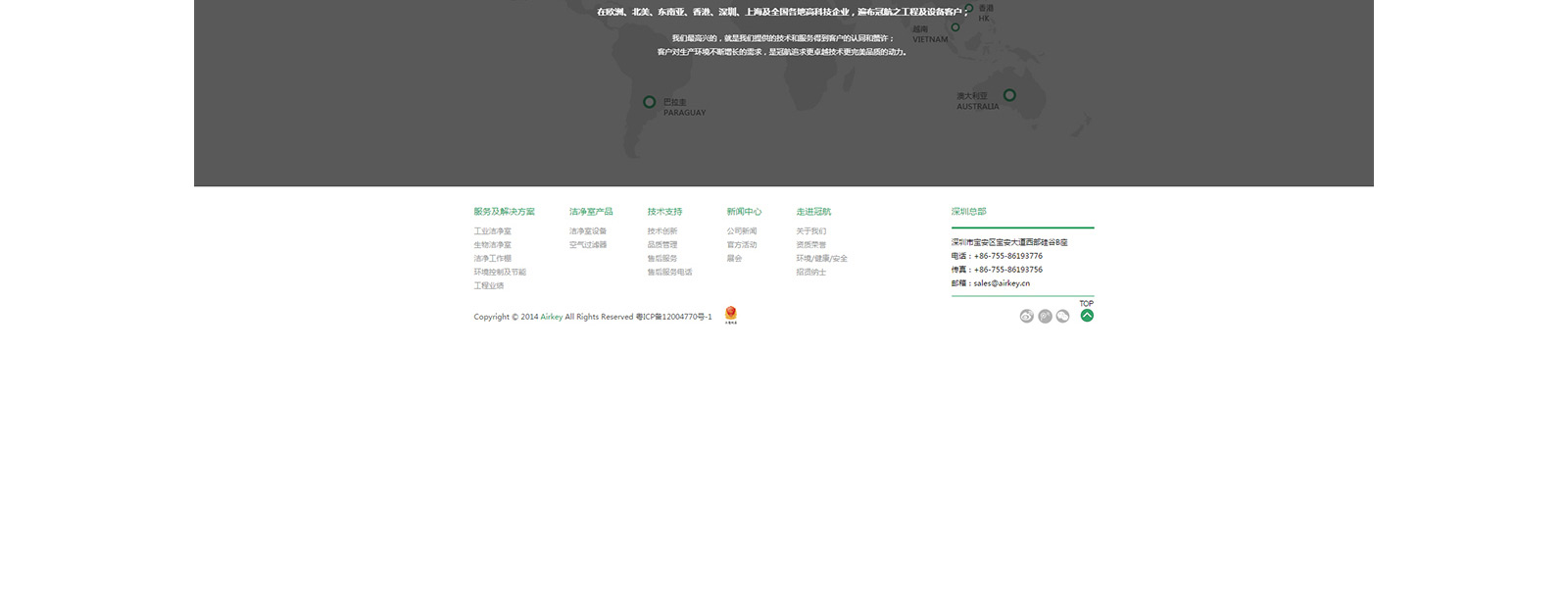Open the 公司新闻 link

pos(741,231)
